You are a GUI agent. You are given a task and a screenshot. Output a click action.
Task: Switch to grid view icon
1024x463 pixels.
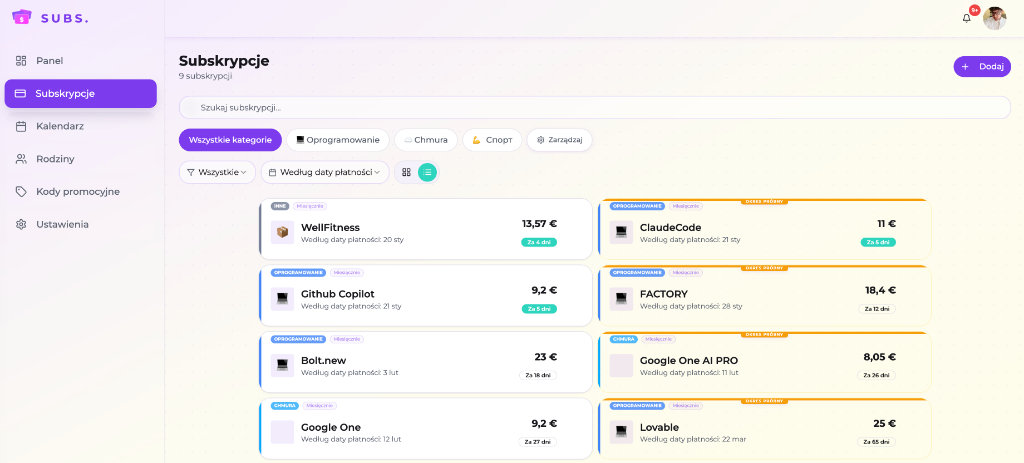(x=406, y=172)
